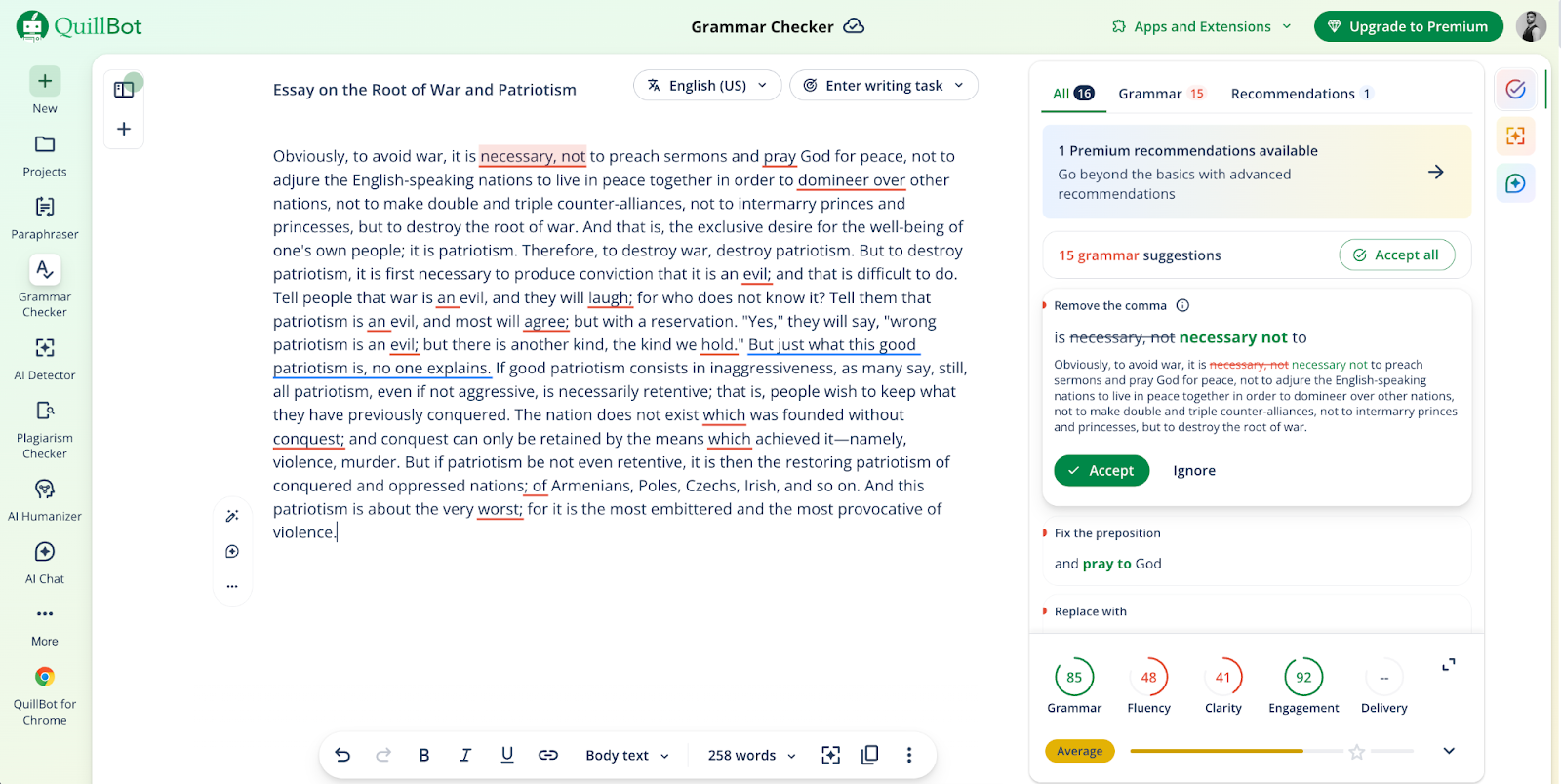Viewport: 1561px width, 784px height.
Task: Open the user profile avatar
Action: click(1531, 26)
